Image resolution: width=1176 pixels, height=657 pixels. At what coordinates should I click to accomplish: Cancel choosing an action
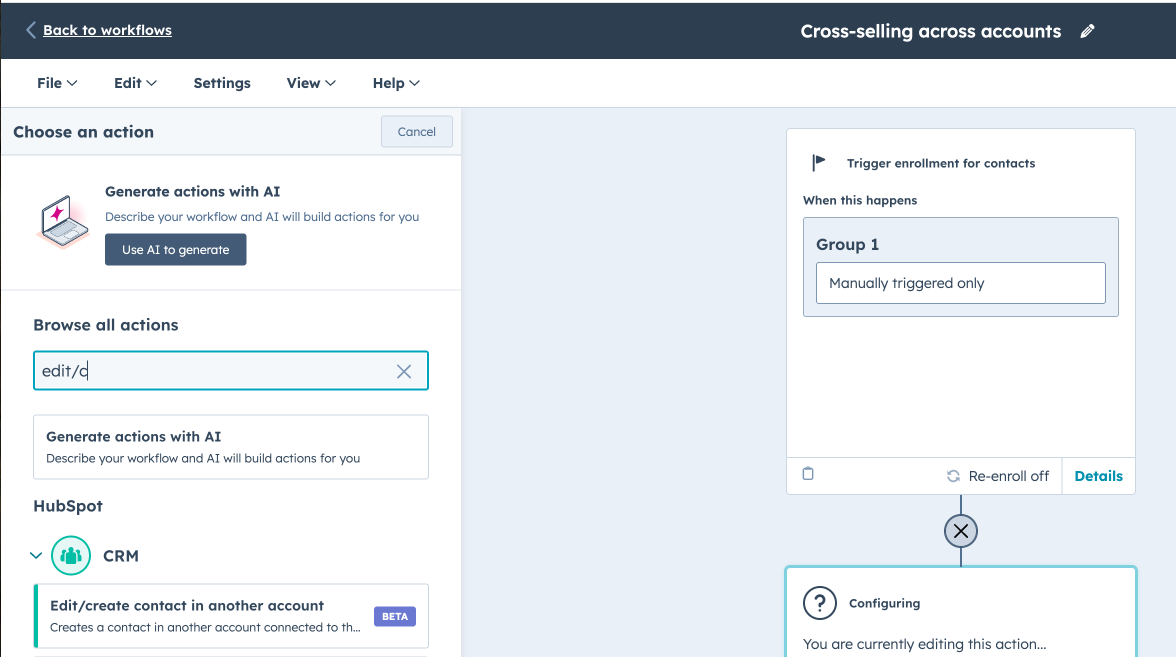416,132
